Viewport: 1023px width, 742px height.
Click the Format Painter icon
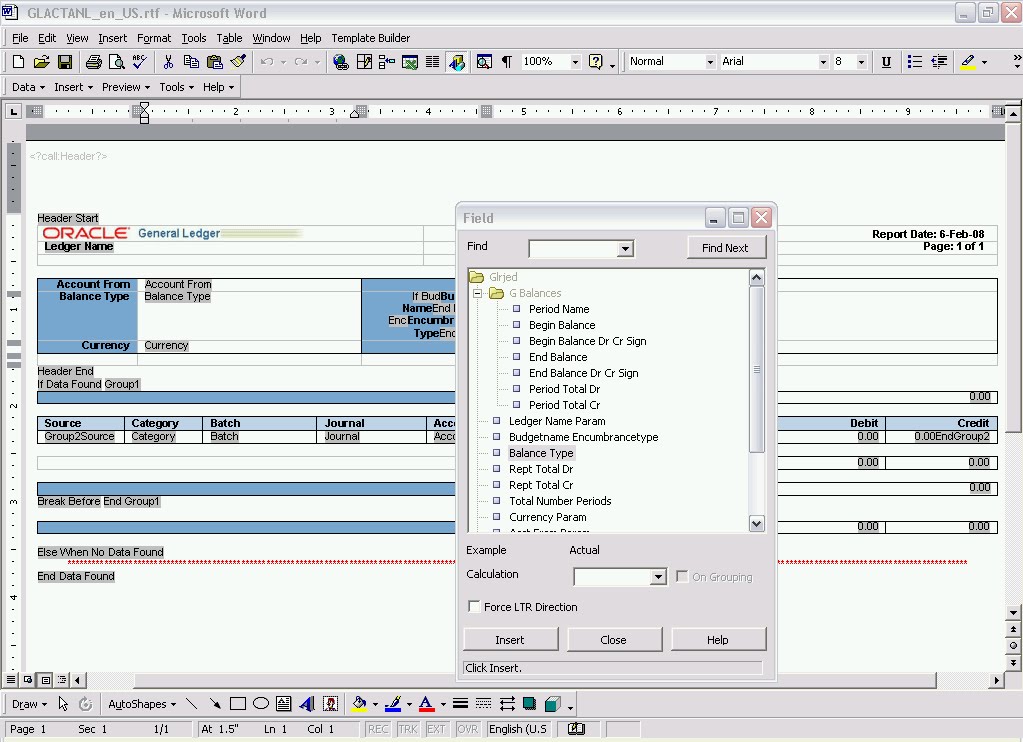tap(237, 62)
